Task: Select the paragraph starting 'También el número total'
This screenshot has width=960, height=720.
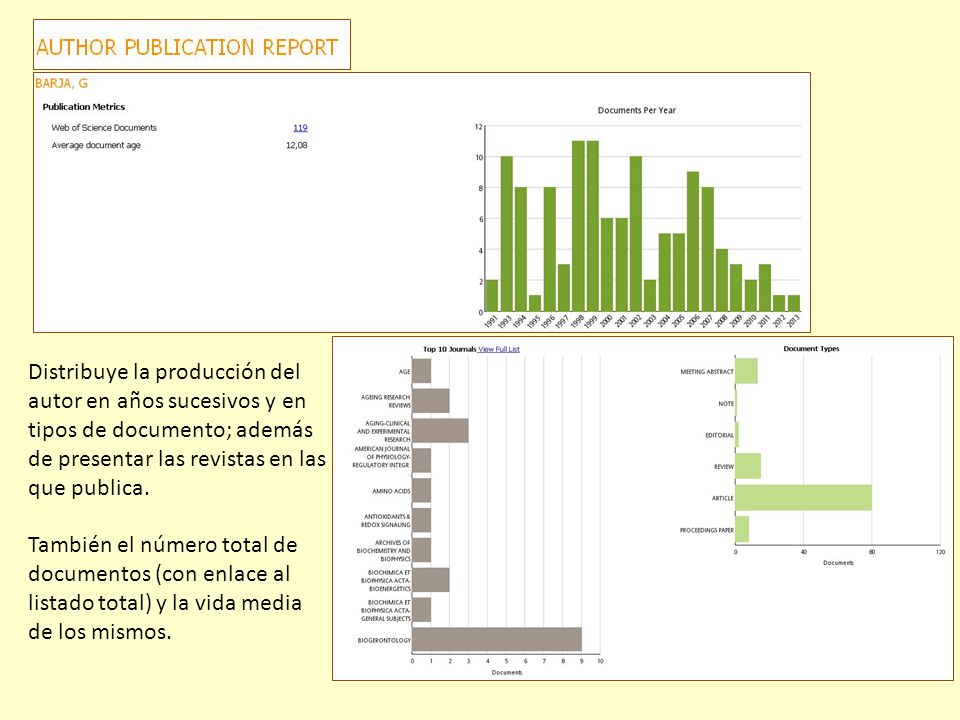Action: 165,588
